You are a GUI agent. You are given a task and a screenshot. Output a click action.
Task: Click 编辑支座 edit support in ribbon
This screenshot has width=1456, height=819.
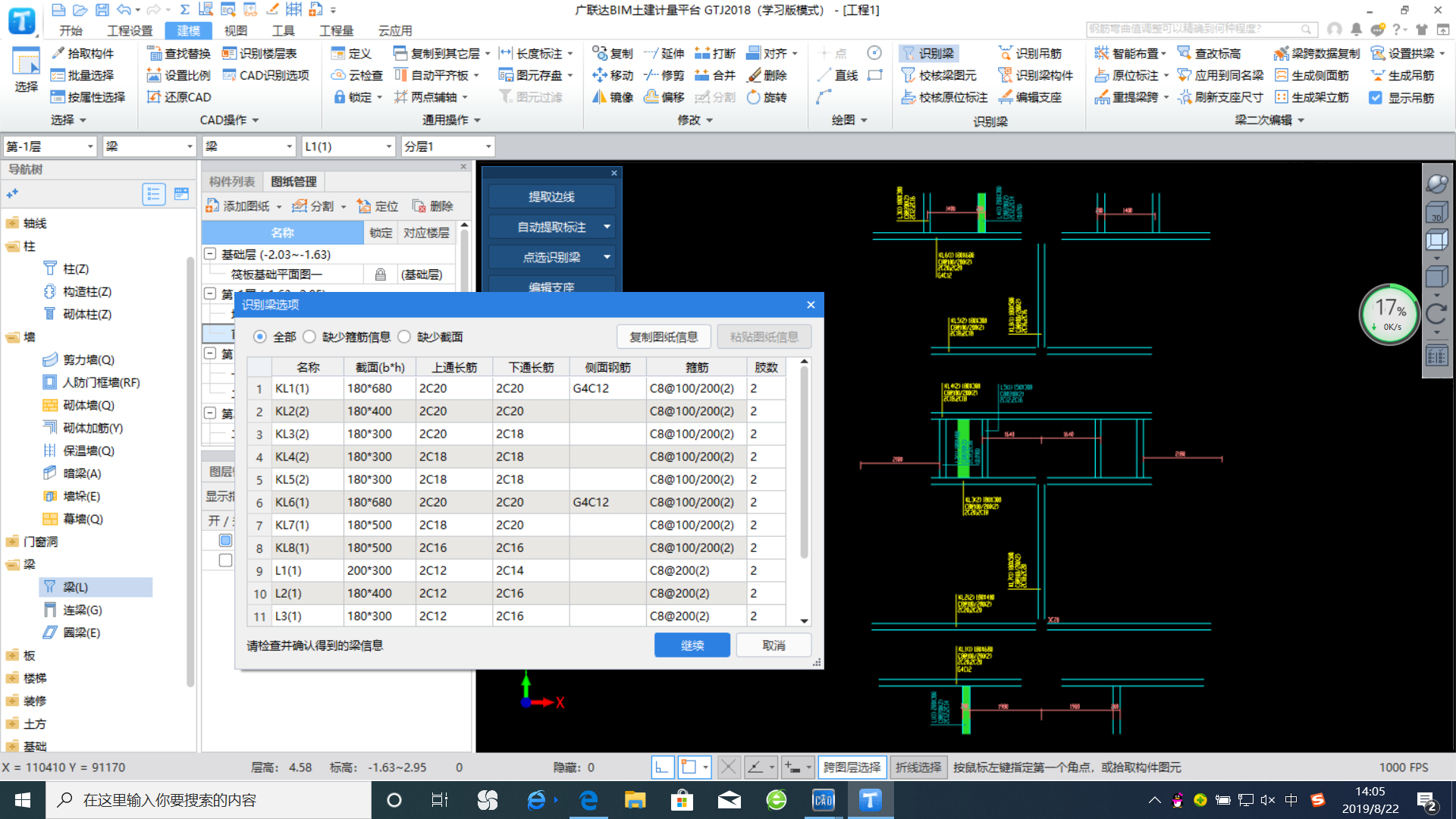pyautogui.click(x=1030, y=97)
